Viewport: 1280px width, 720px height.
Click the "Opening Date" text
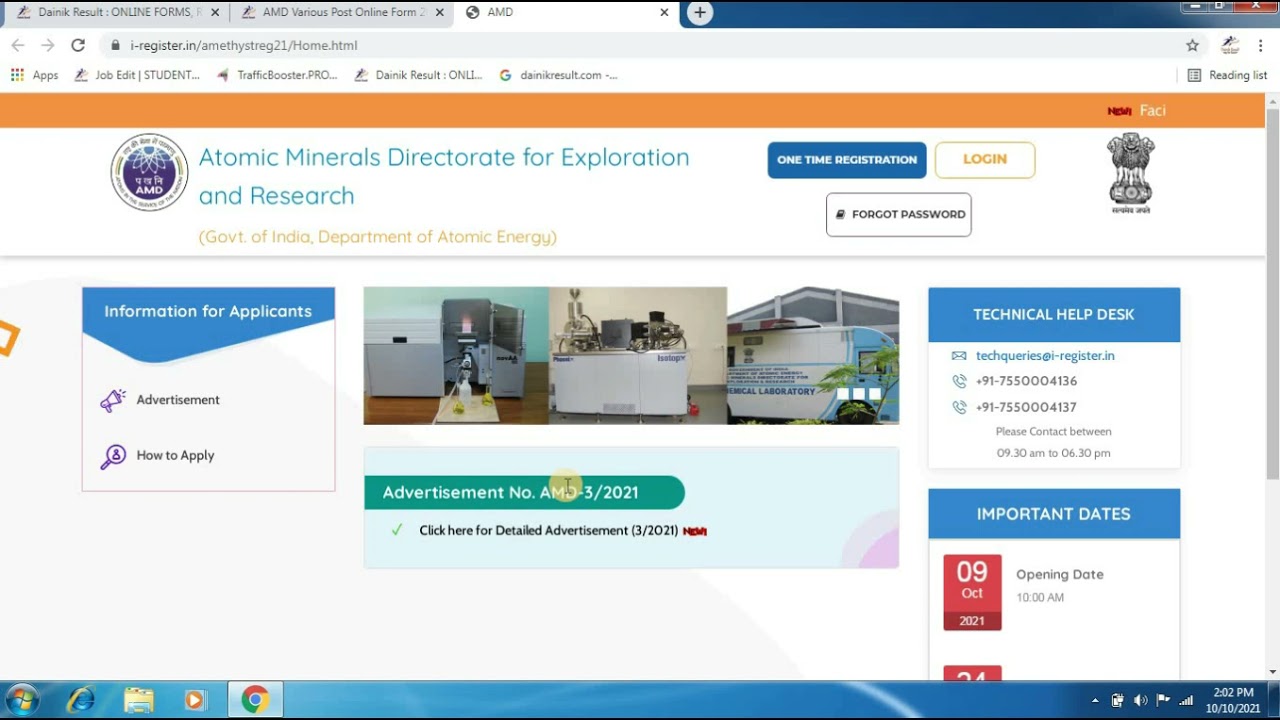1060,575
